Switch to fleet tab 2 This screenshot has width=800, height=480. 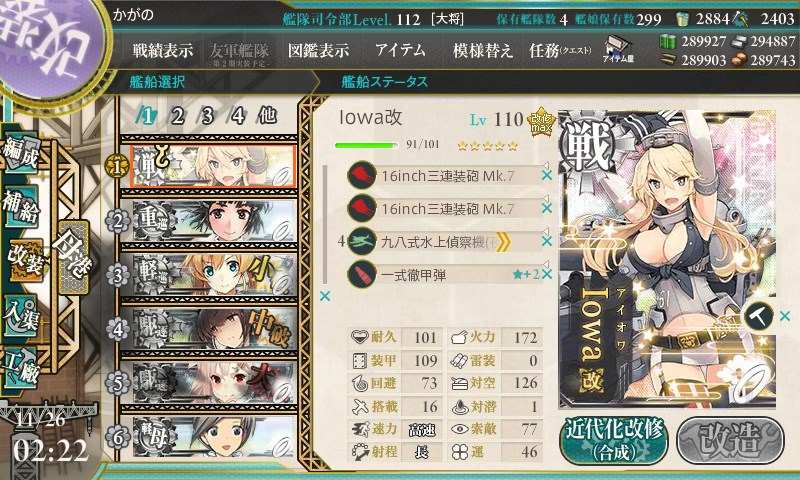point(177,116)
